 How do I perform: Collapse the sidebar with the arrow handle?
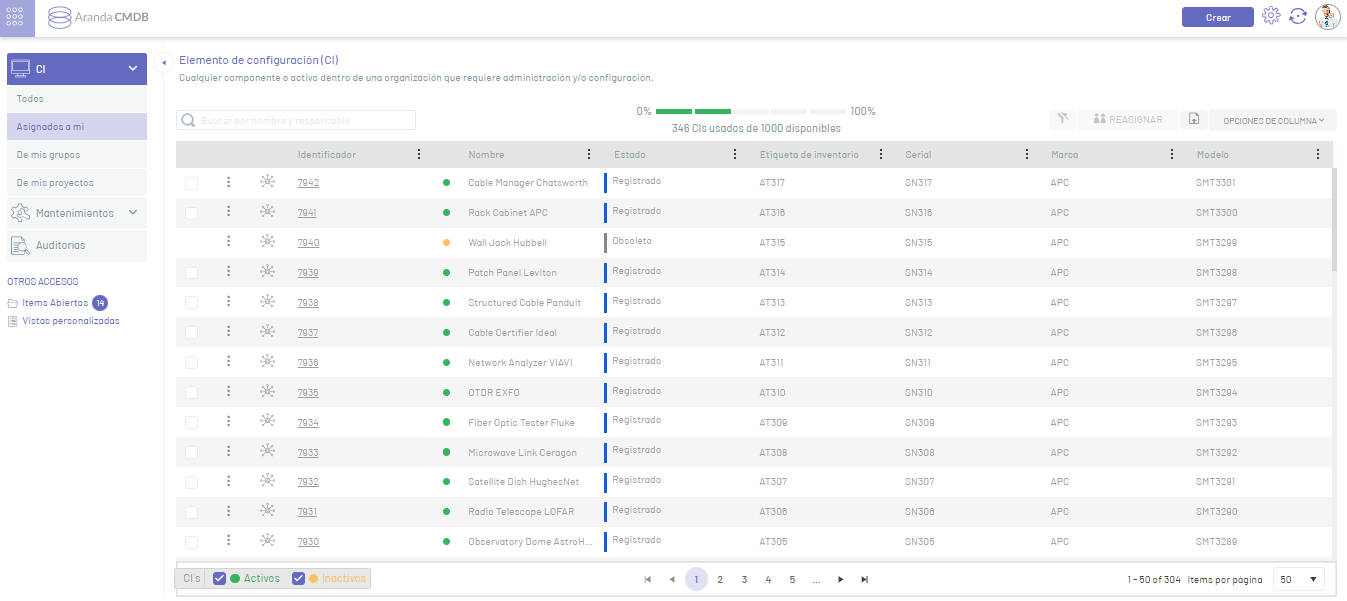(163, 64)
